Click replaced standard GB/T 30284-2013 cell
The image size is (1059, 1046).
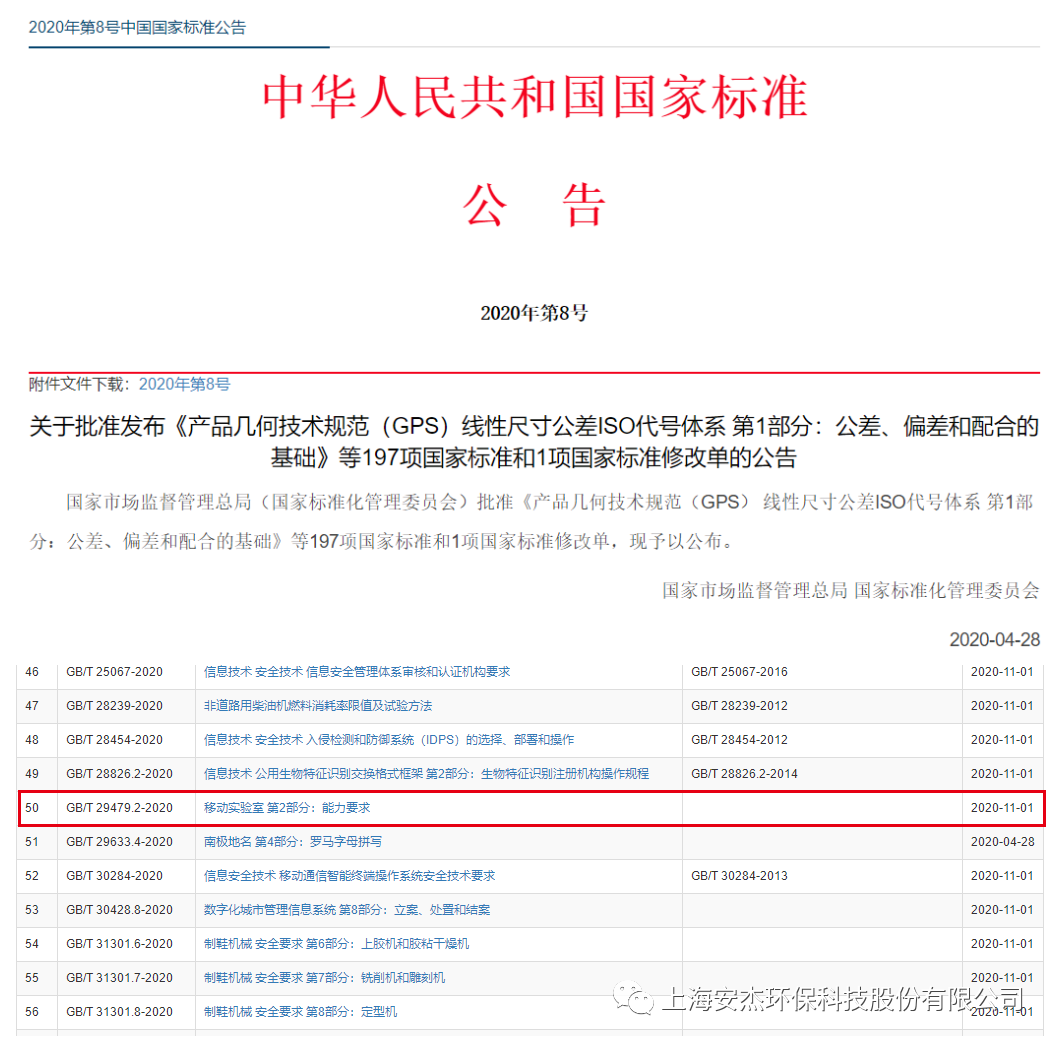(x=739, y=876)
